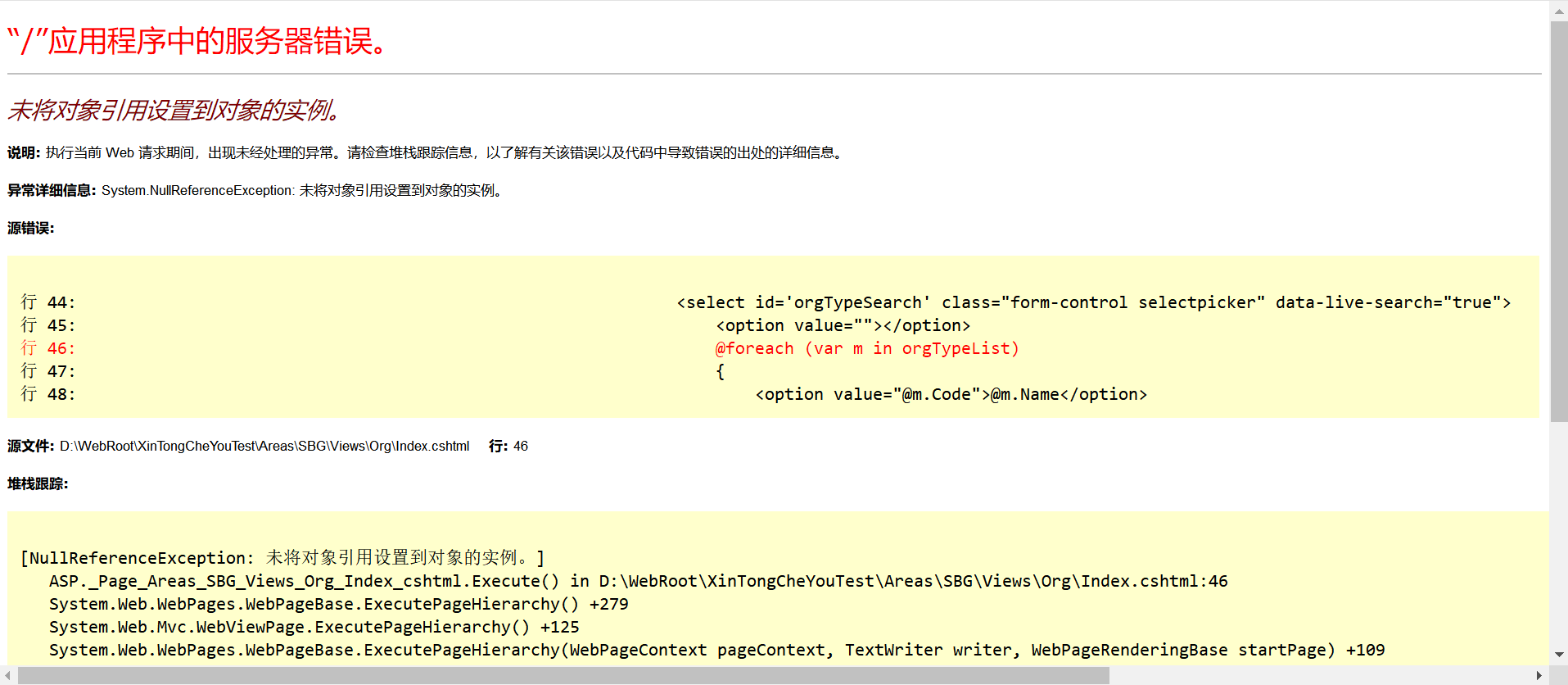Click the horizontal scrollbar thumb
This screenshot has width=1568, height=685.
(563, 676)
